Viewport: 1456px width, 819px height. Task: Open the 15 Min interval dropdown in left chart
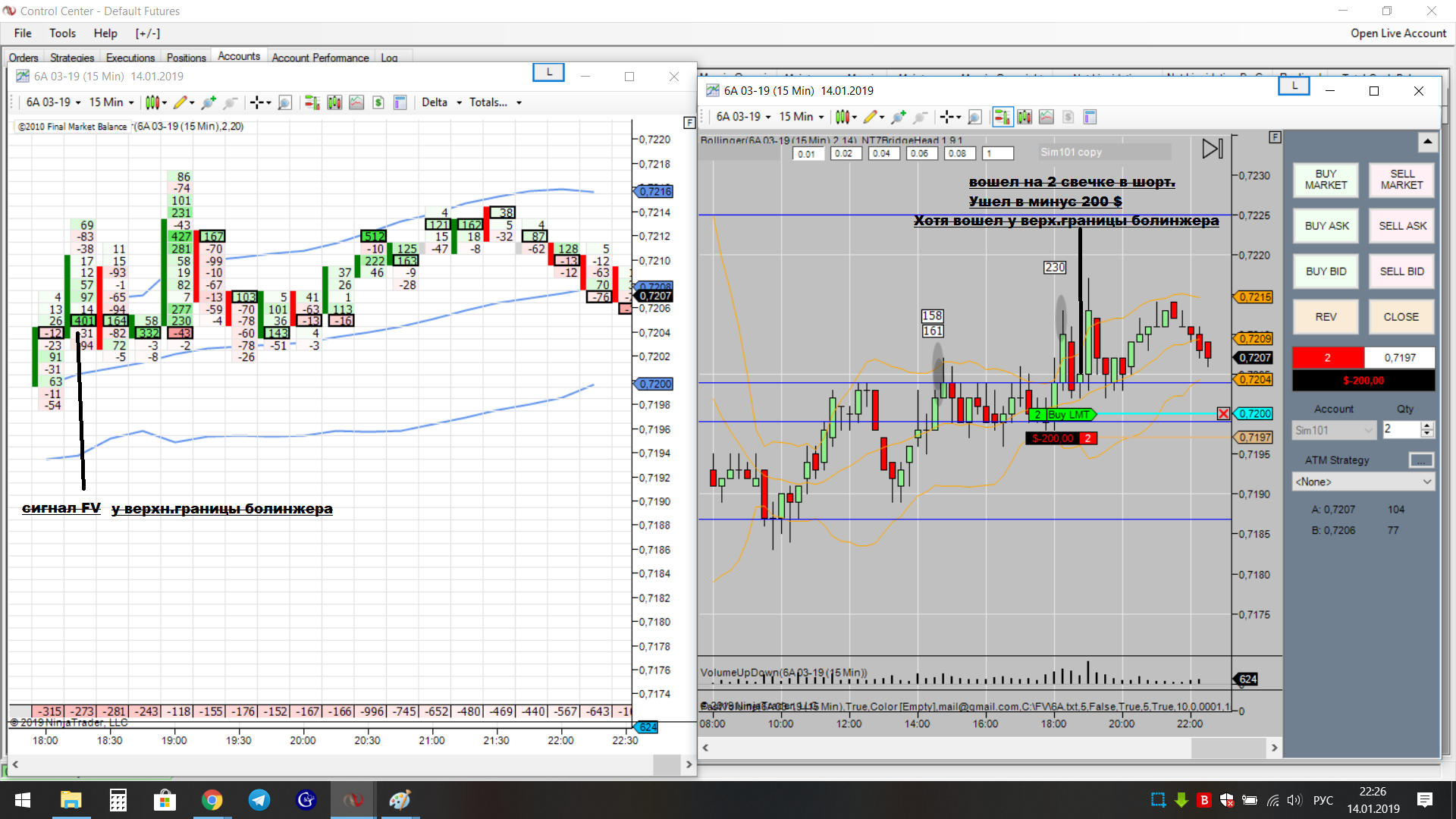click(x=111, y=102)
